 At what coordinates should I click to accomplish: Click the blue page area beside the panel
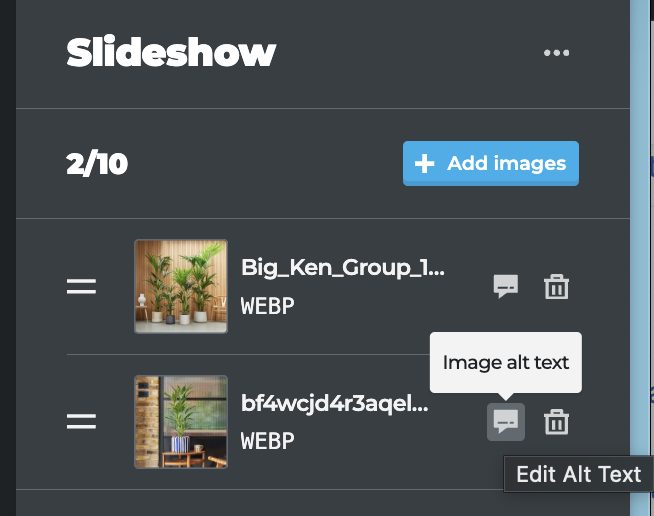639,258
